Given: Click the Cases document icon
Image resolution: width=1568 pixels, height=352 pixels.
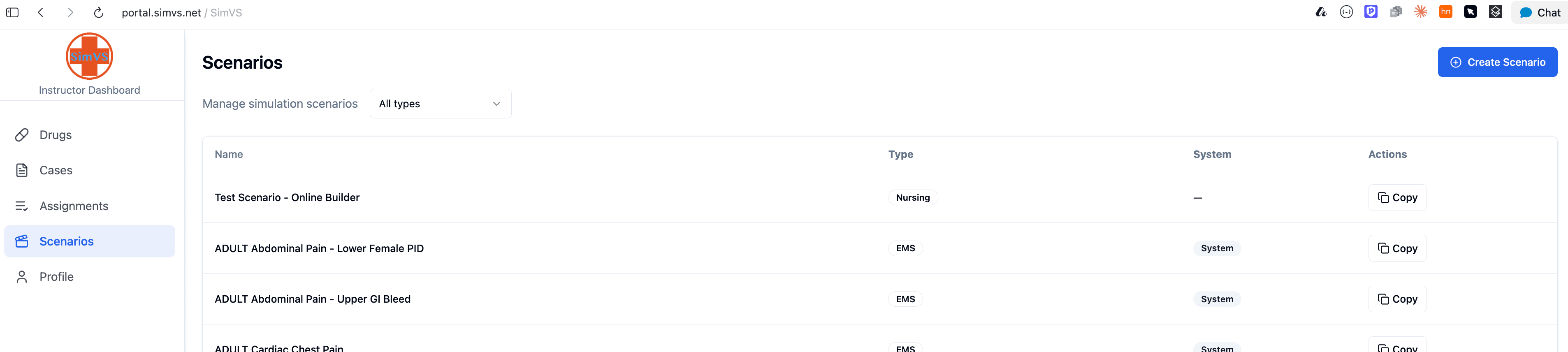Looking at the screenshot, I should tap(22, 170).
